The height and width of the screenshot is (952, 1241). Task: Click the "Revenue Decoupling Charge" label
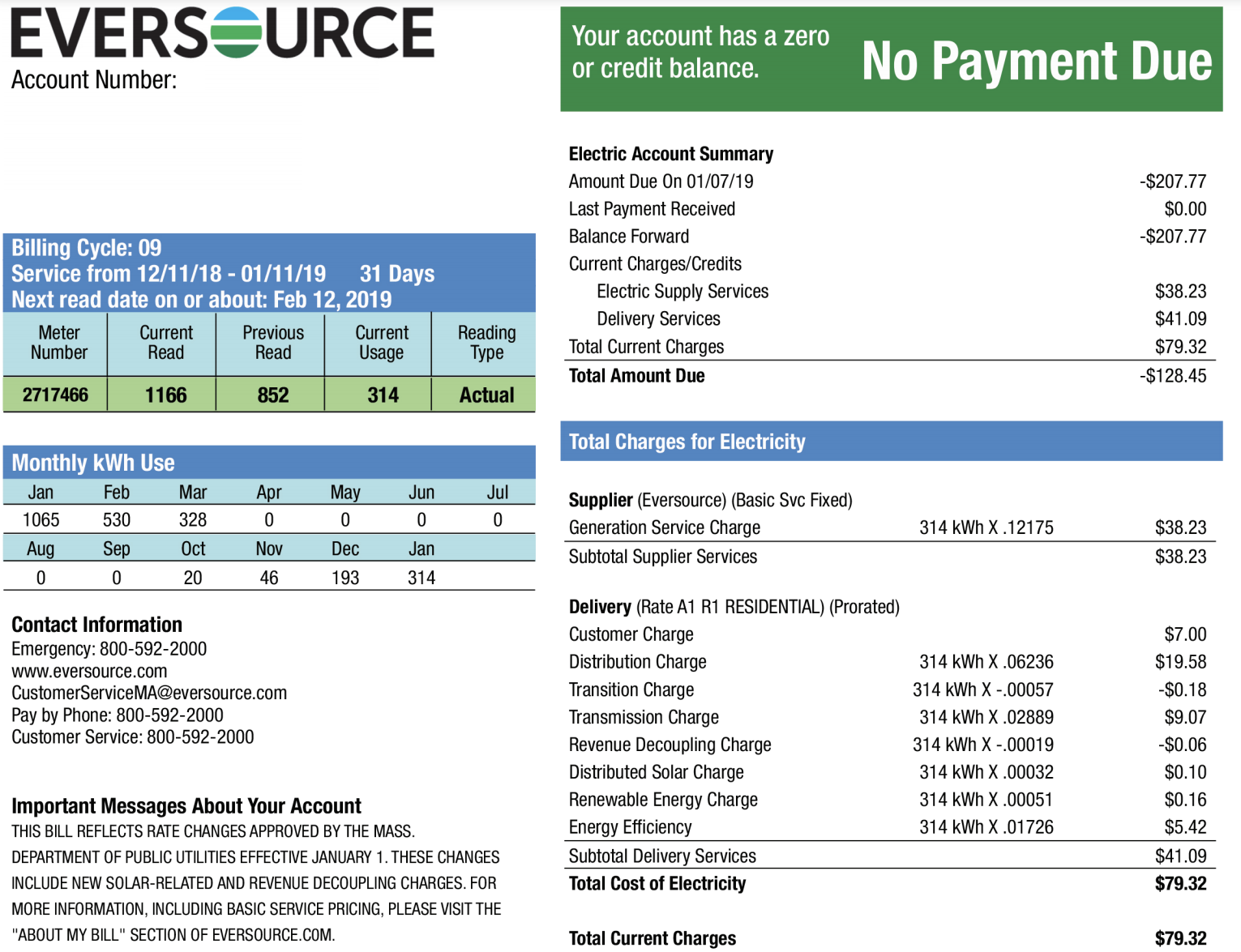(670, 745)
